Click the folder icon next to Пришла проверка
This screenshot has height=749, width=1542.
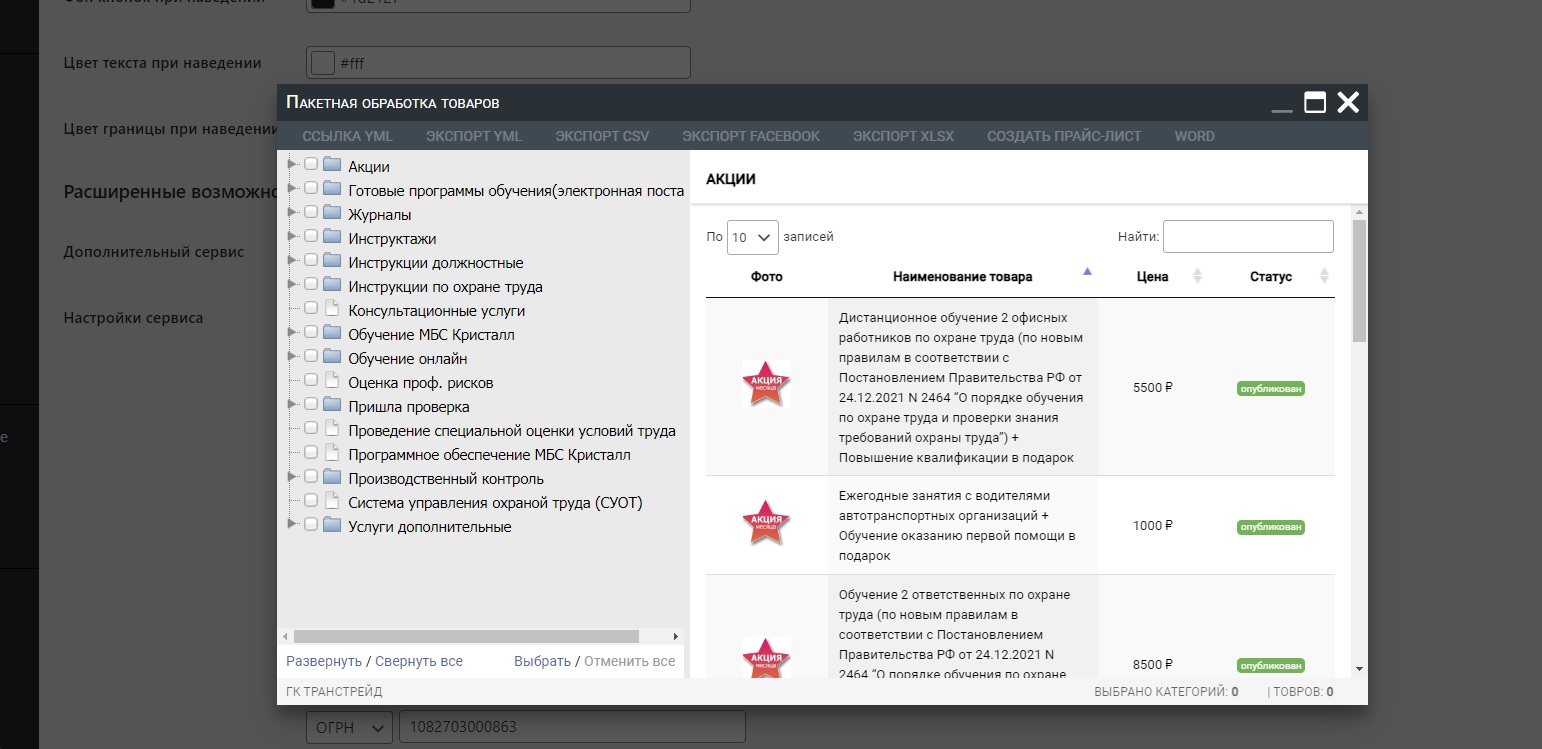pos(332,406)
